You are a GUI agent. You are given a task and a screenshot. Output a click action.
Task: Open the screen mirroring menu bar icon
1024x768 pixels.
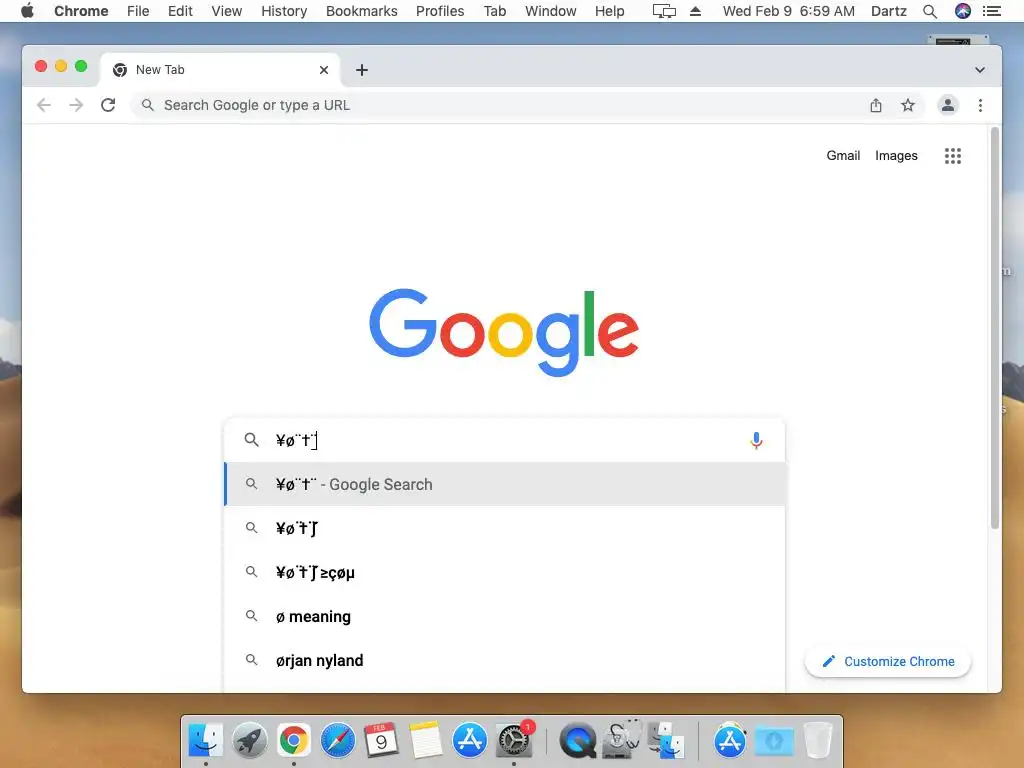pos(664,11)
